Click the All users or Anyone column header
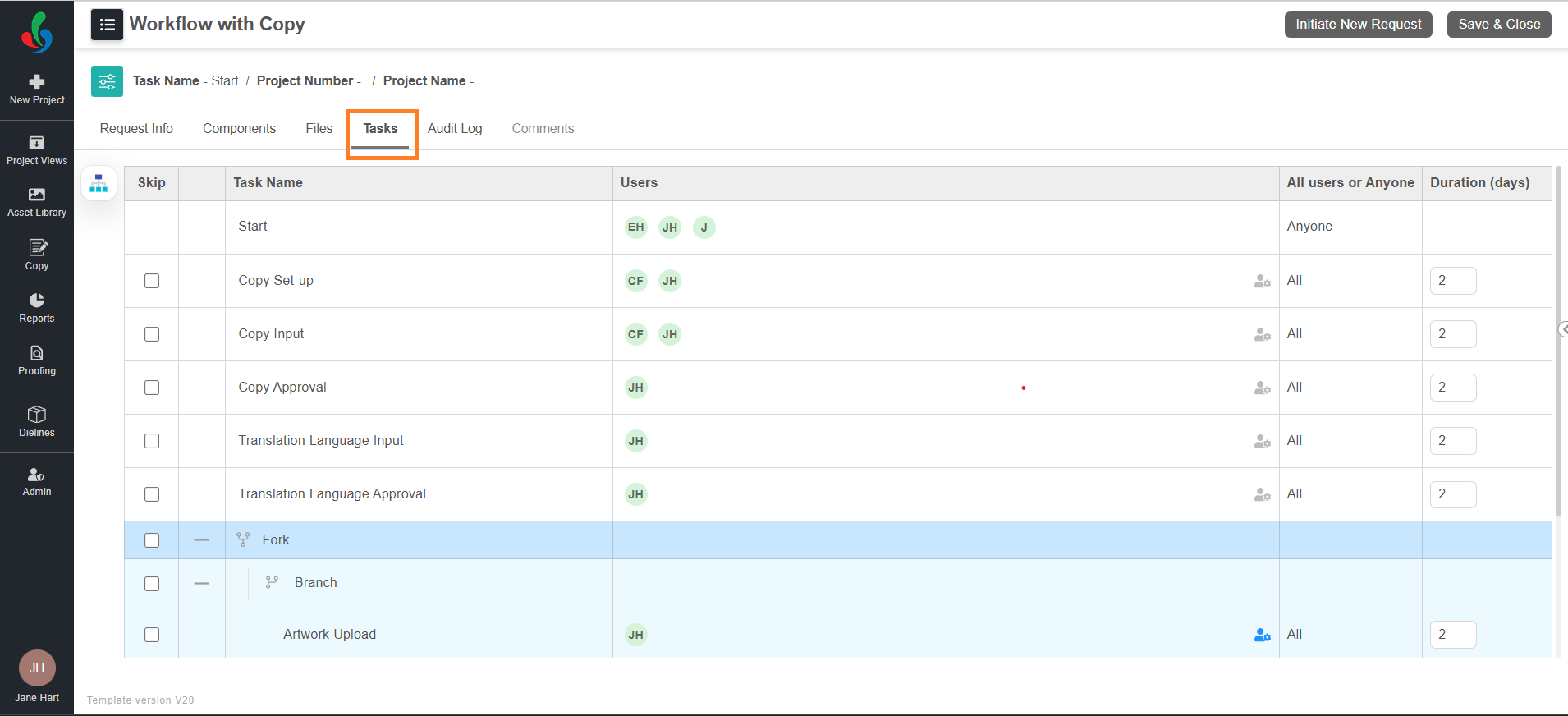This screenshot has height=716, width=1568. 1350,183
